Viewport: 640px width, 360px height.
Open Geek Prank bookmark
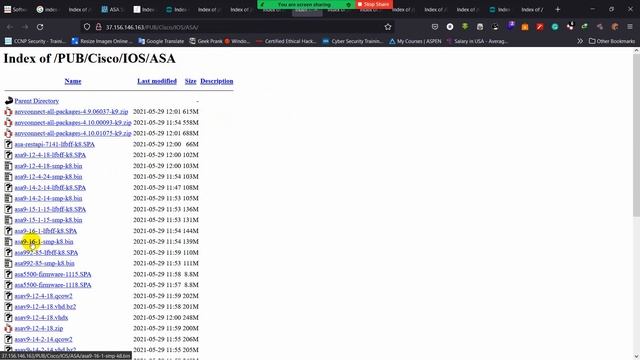click(206, 41)
